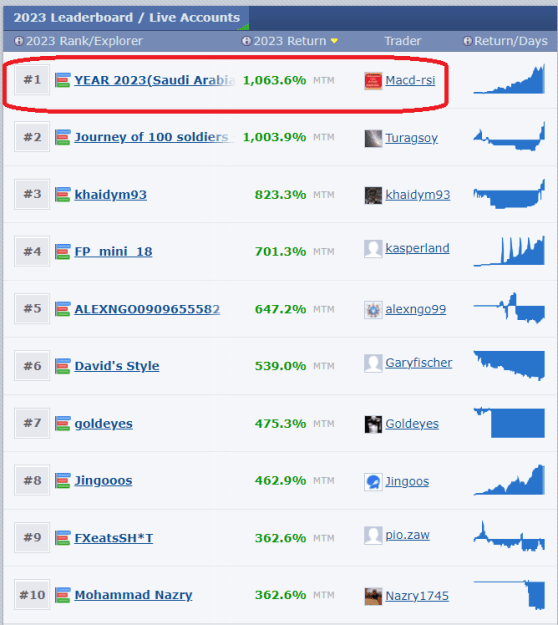Open the YEAR 2023(Saudi Arabia system link

pyautogui.click(x=154, y=80)
